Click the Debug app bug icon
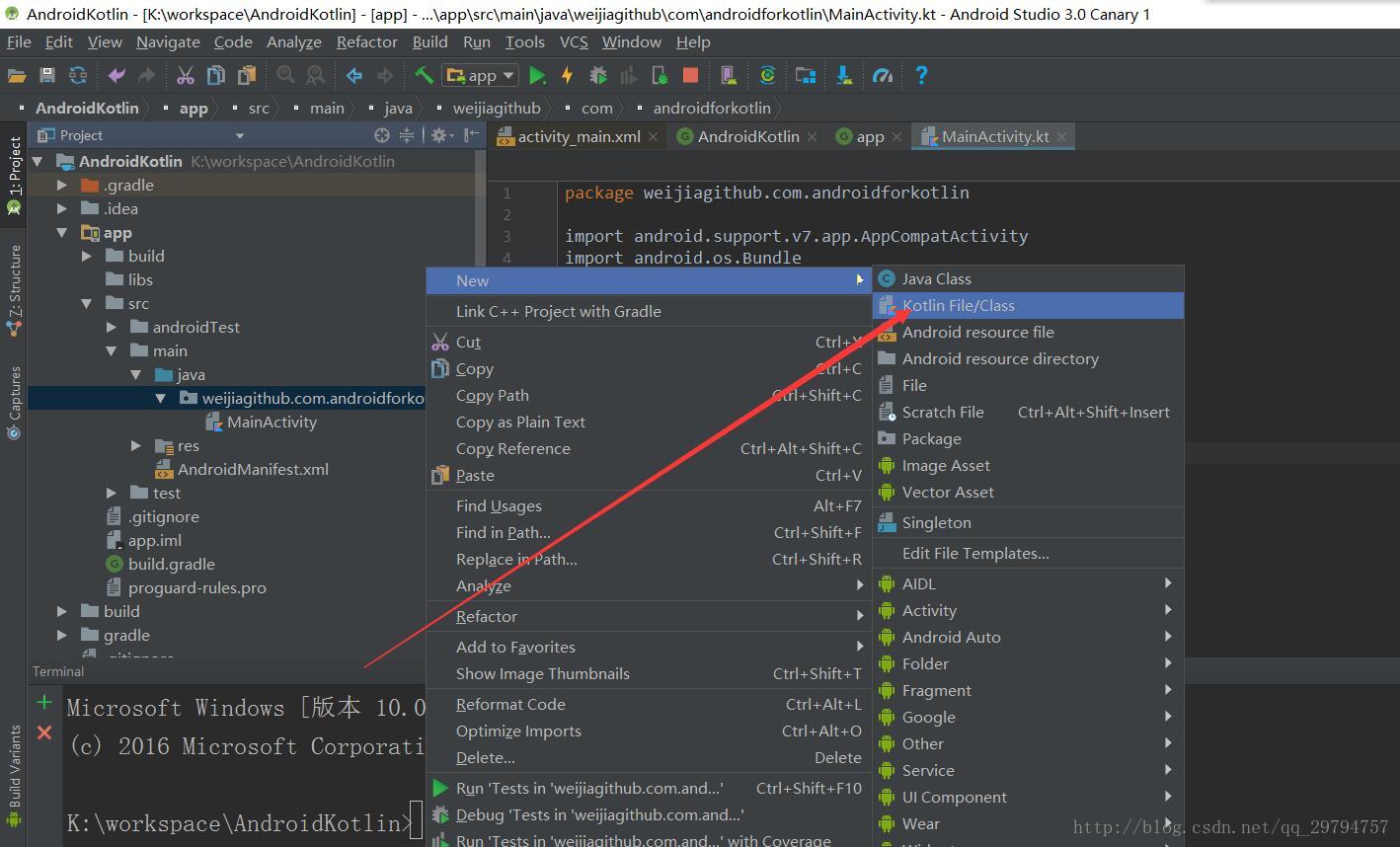 [x=597, y=75]
